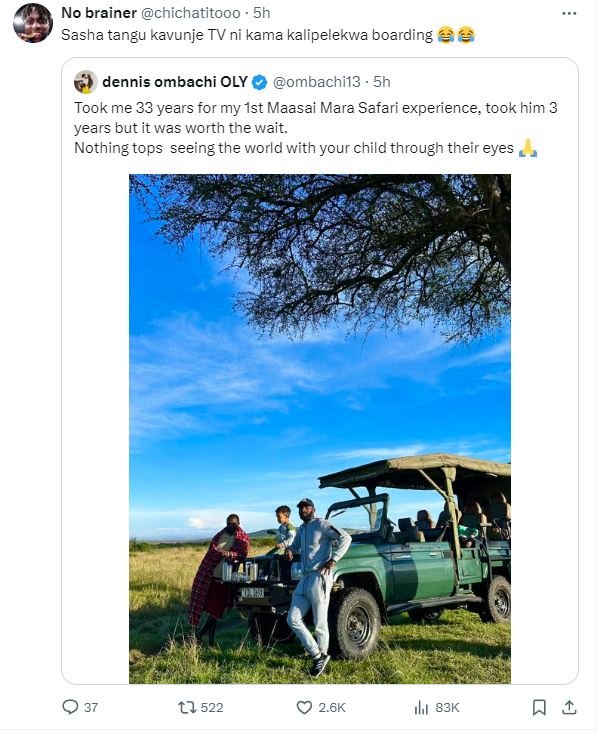The image size is (610, 733).
Task: Click the praying hands emoji in quoted tweet
Action: click(x=528, y=148)
